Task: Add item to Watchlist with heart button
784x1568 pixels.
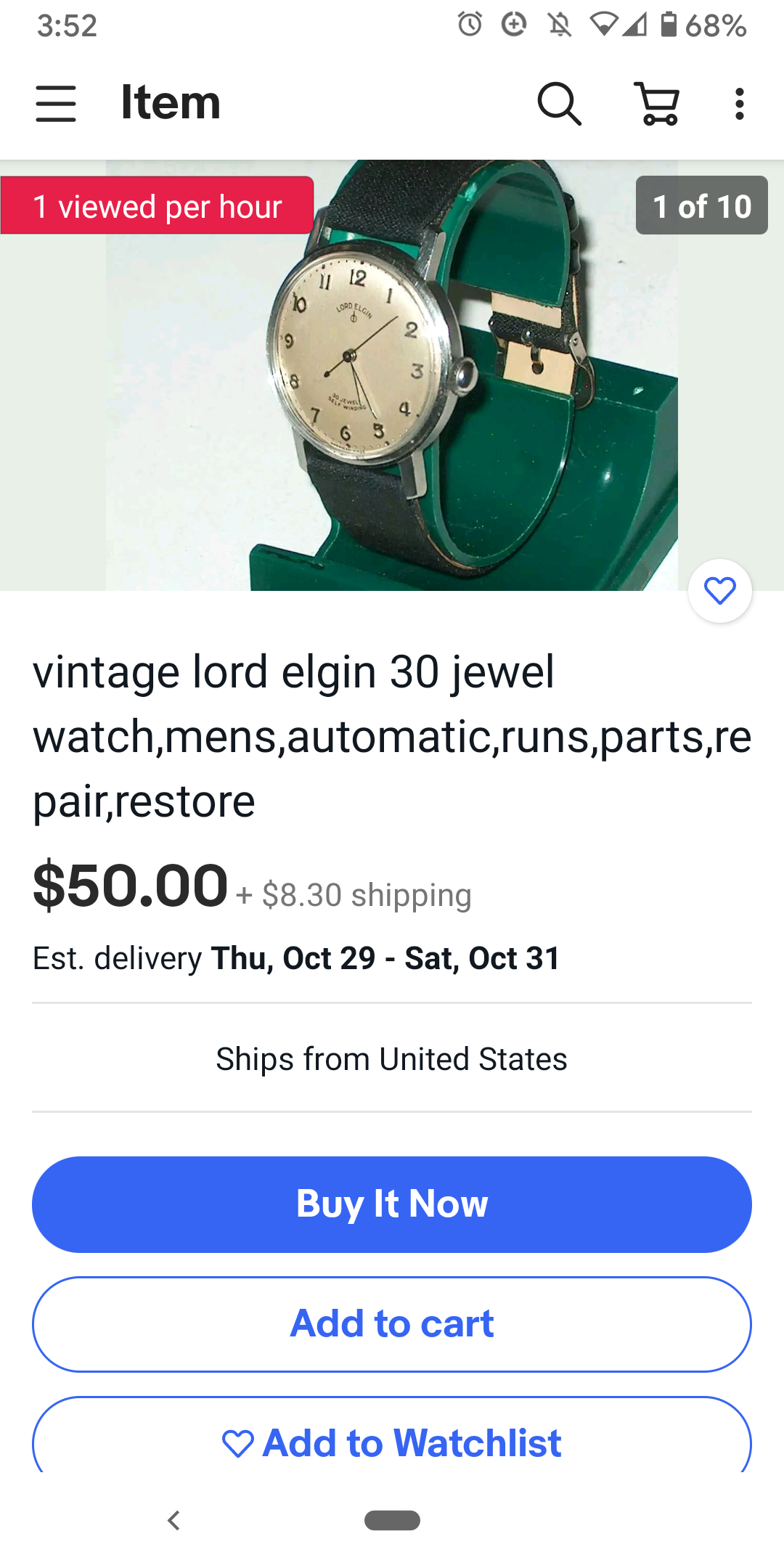Action: tap(392, 1436)
